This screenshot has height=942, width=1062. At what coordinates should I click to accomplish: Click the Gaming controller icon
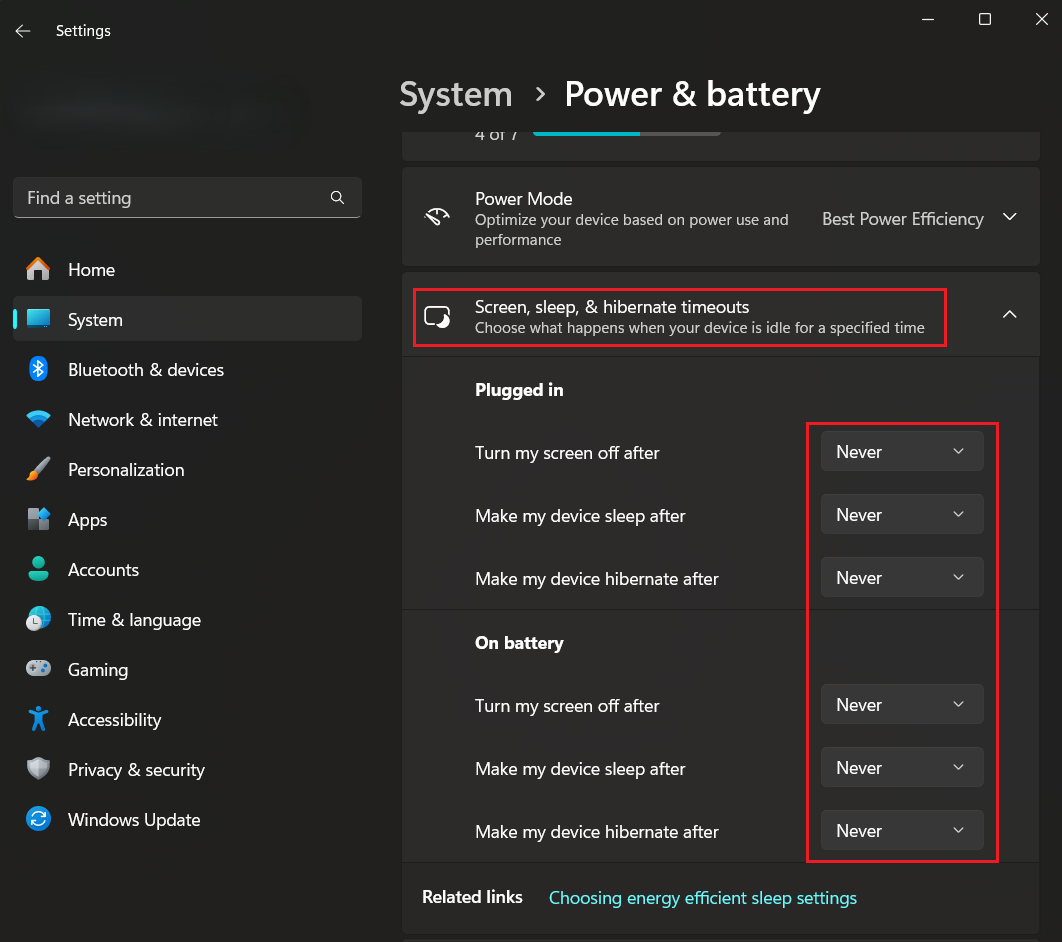point(39,670)
